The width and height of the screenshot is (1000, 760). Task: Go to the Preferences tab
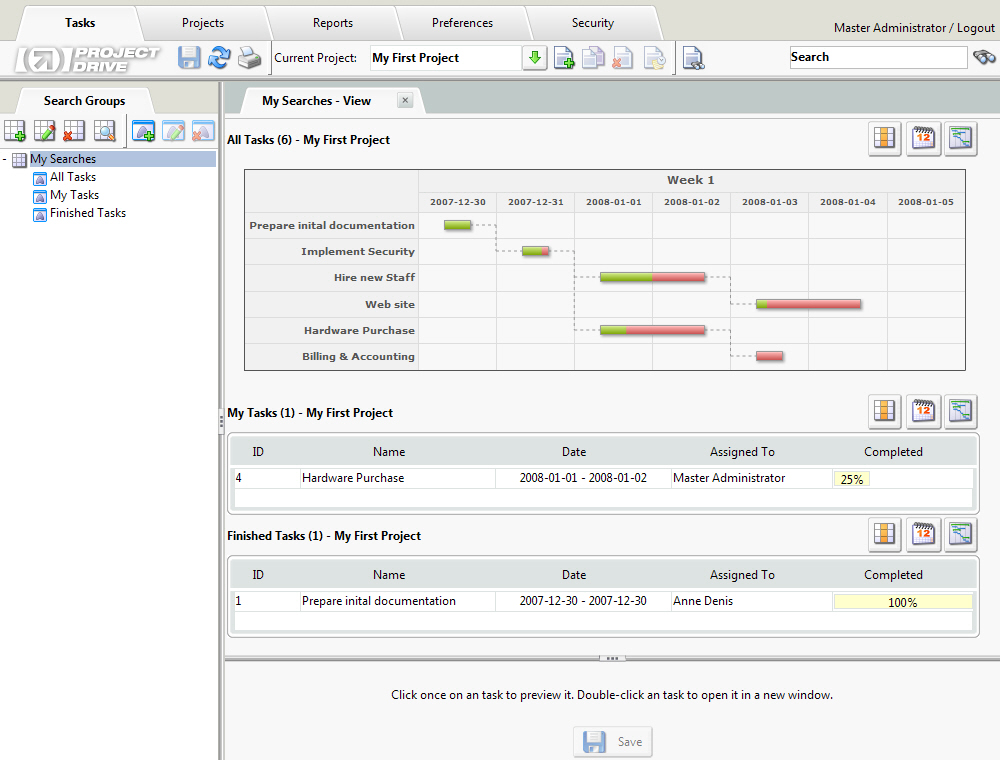tap(462, 23)
